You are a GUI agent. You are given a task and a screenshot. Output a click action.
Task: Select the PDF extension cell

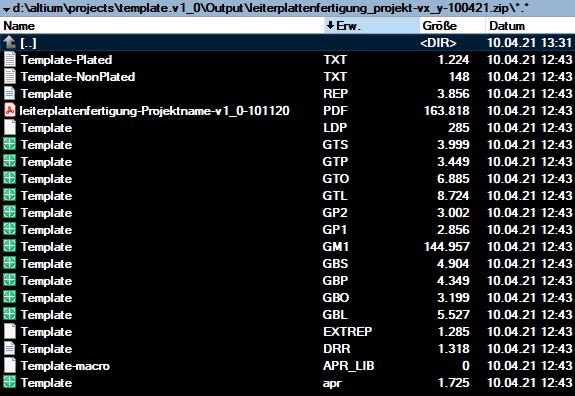click(x=335, y=111)
